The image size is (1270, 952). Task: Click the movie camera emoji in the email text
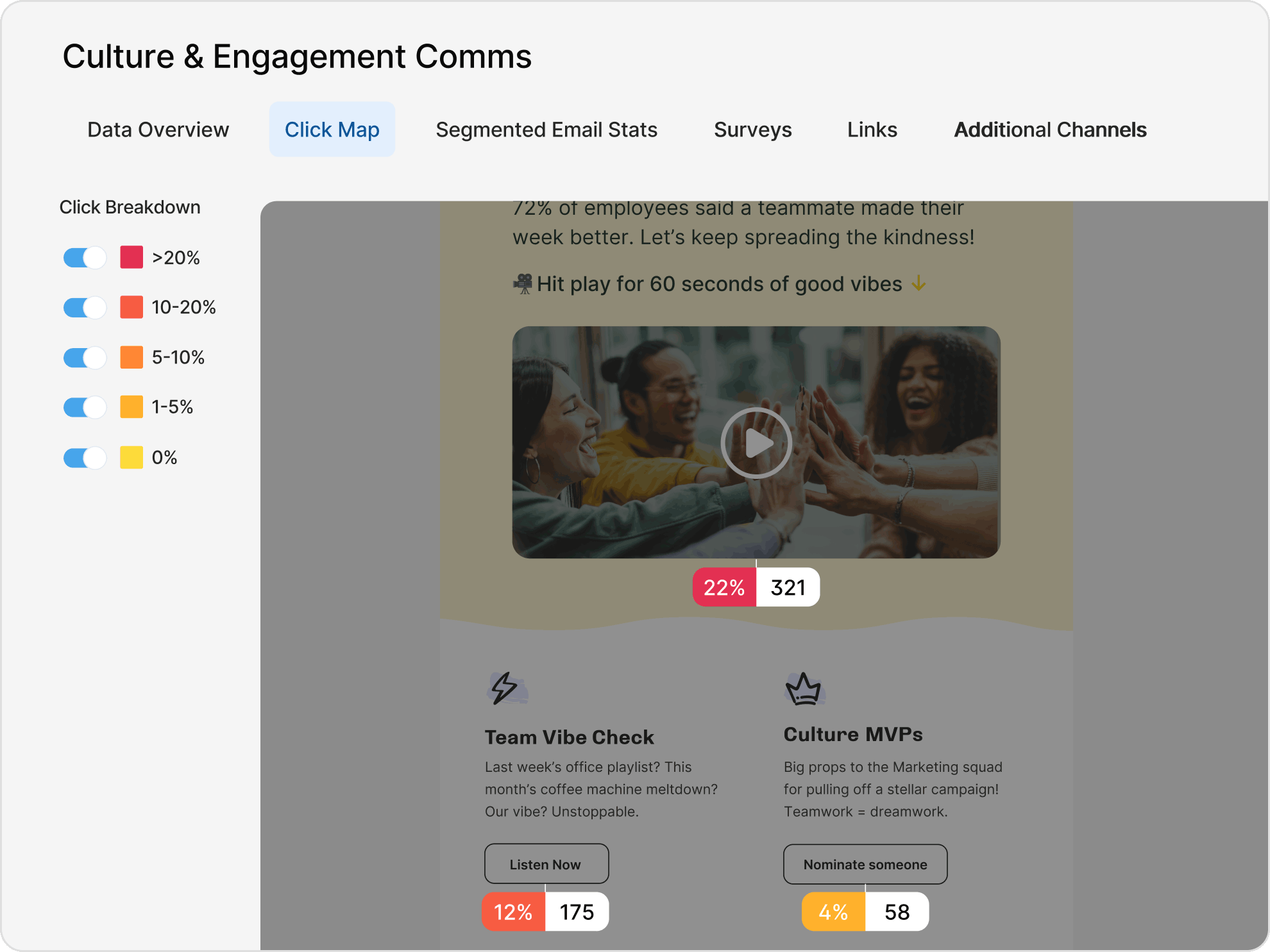coord(523,283)
